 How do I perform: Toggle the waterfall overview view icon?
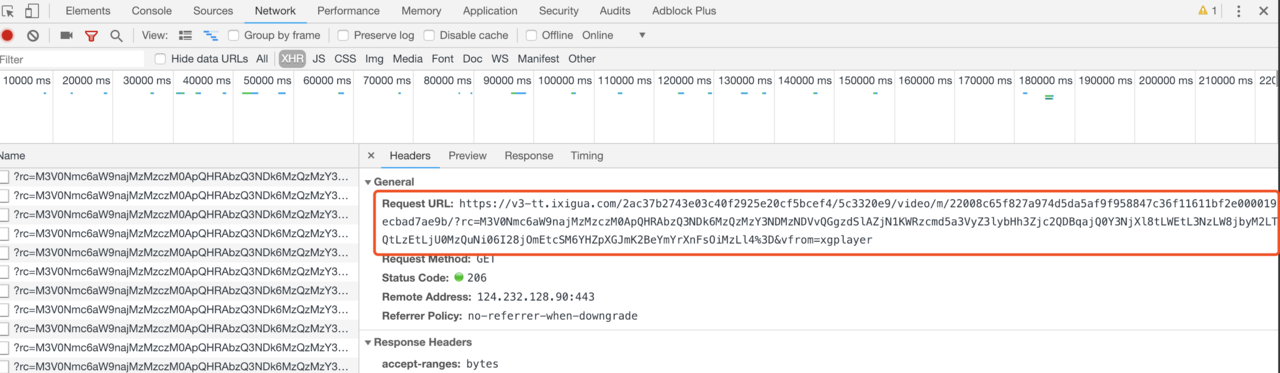click(211, 35)
